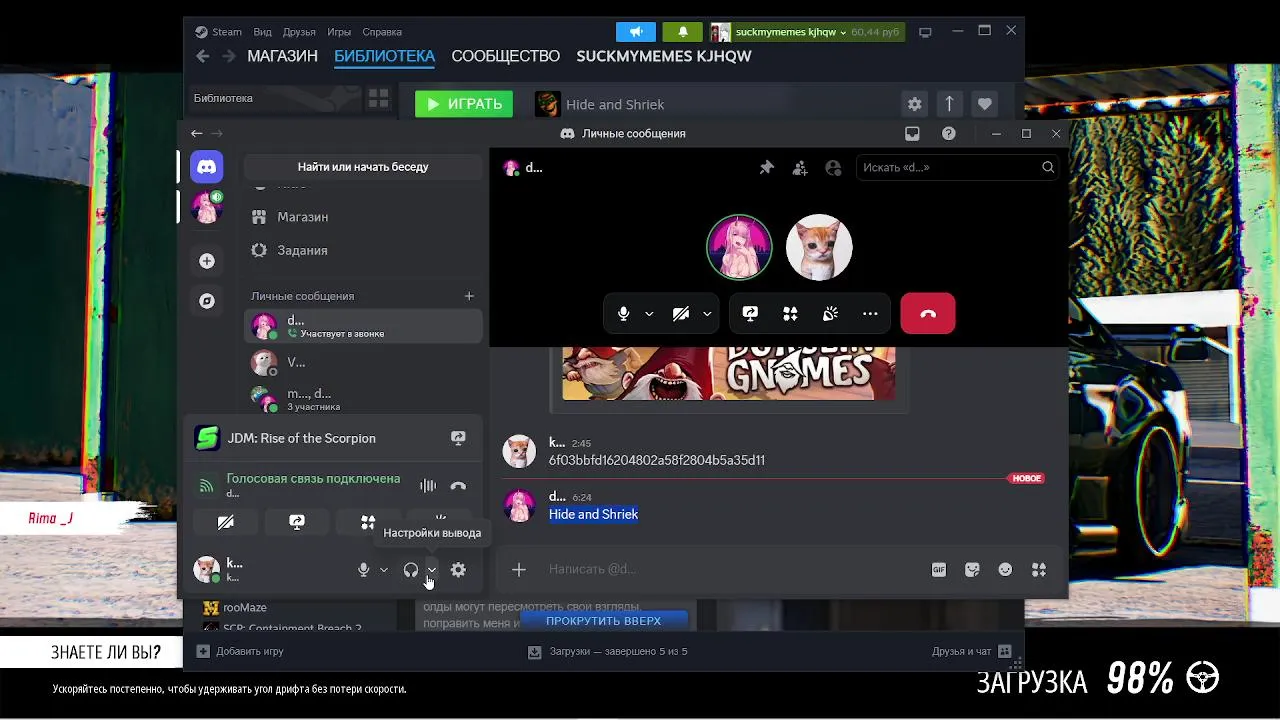Screen dimensions: 1280x720
Task: Share your screen in voice panel
Action: (297, 522)
